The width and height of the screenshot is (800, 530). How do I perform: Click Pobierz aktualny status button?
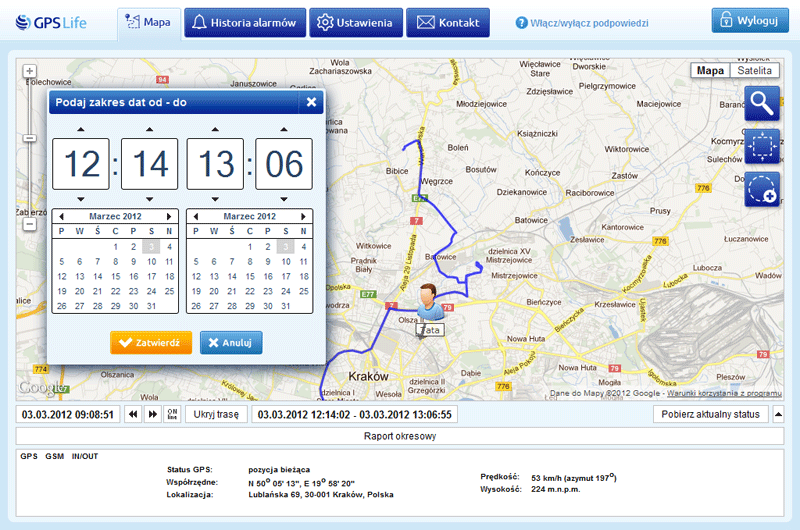coord(711,414)
